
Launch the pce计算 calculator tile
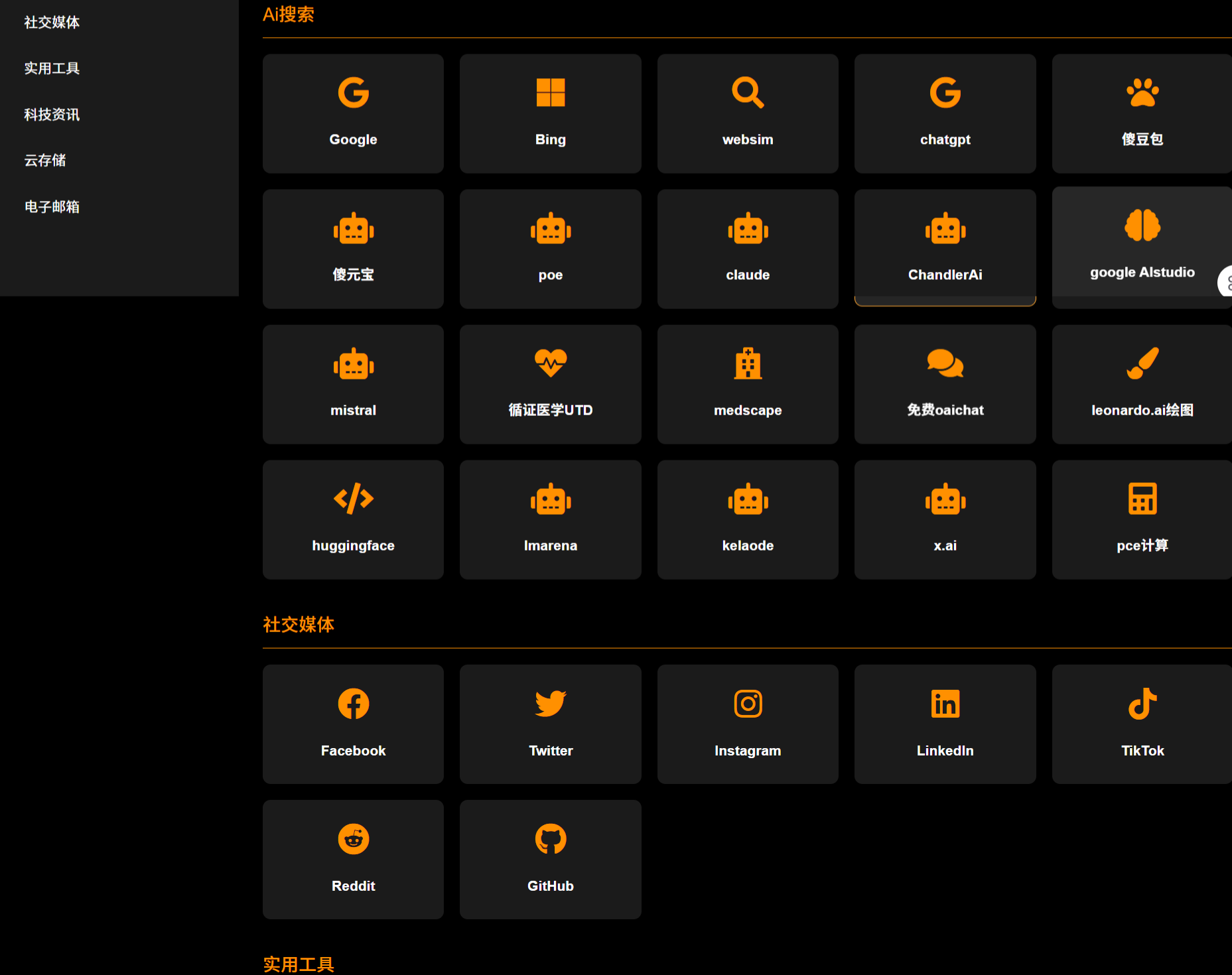pos(1142,519)
